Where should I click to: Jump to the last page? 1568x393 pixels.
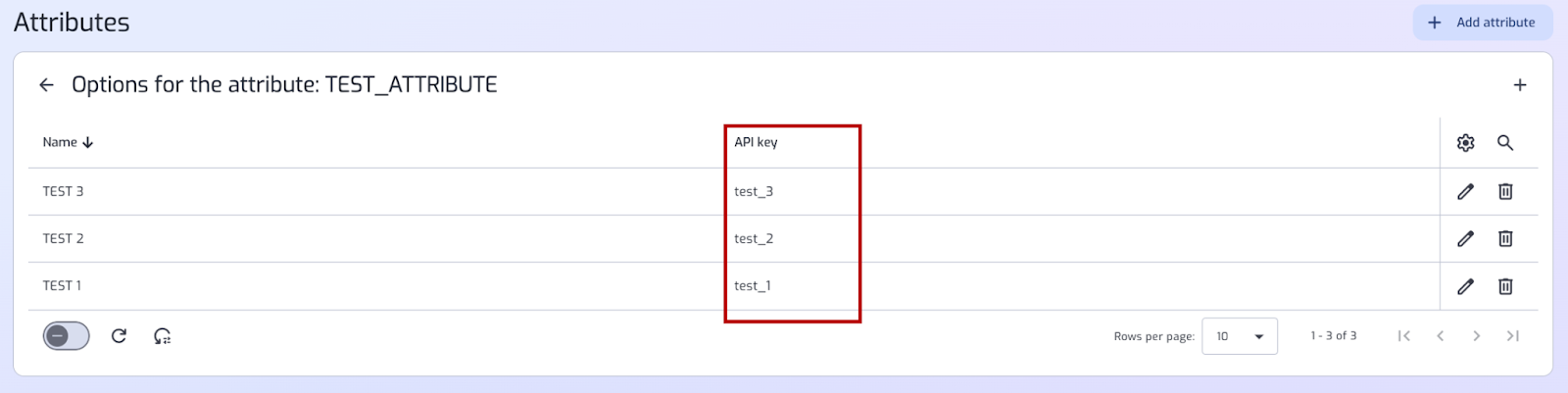pyautogui.click(x=1513, y=336)
